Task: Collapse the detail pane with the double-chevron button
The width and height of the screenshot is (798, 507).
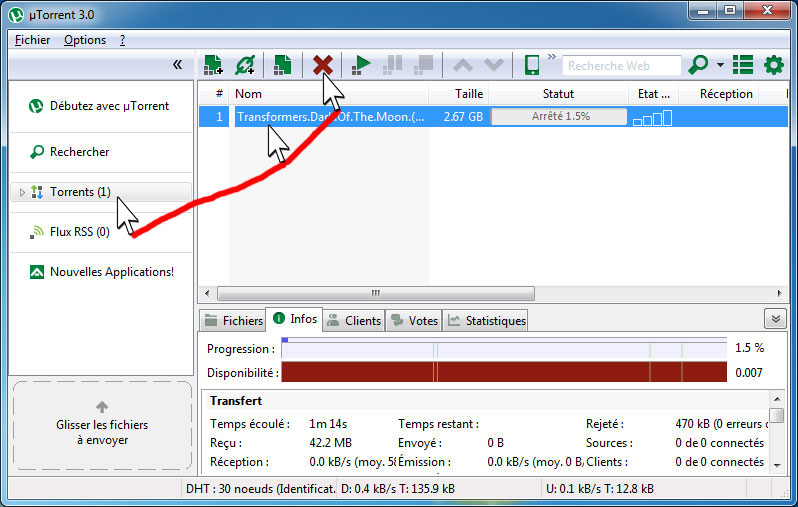Action: [775, 319]
